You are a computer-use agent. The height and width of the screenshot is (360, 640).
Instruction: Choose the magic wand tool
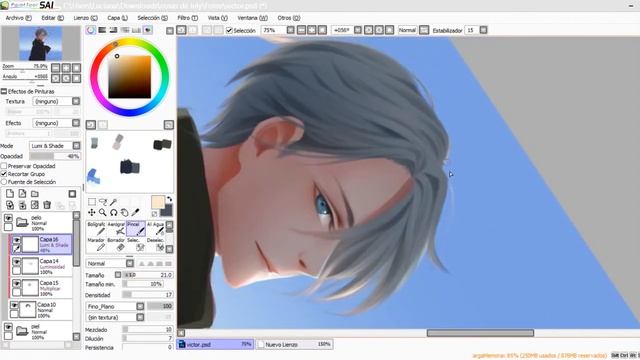click(x=113, y=202)
